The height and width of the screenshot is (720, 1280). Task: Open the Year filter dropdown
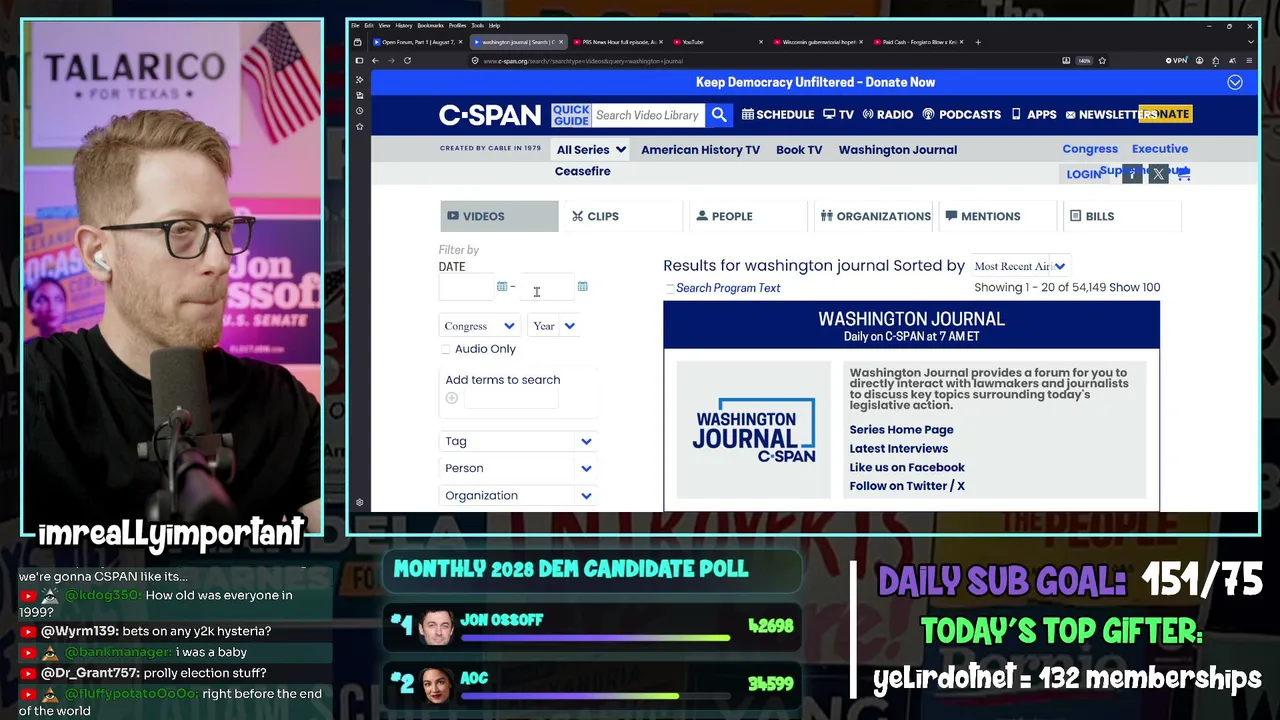[x=554, y=326]
